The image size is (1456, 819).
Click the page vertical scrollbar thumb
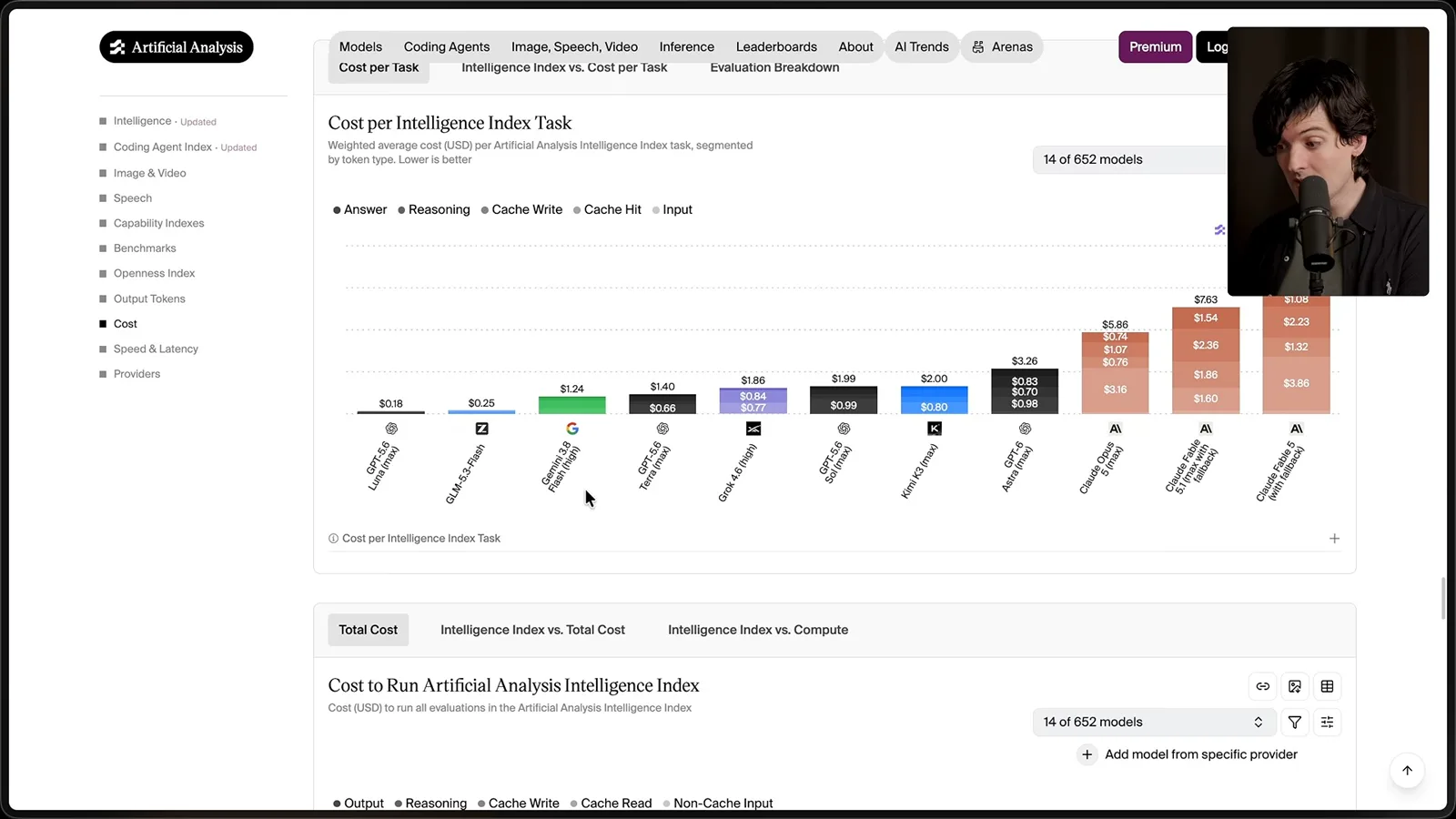(1443, 598)
